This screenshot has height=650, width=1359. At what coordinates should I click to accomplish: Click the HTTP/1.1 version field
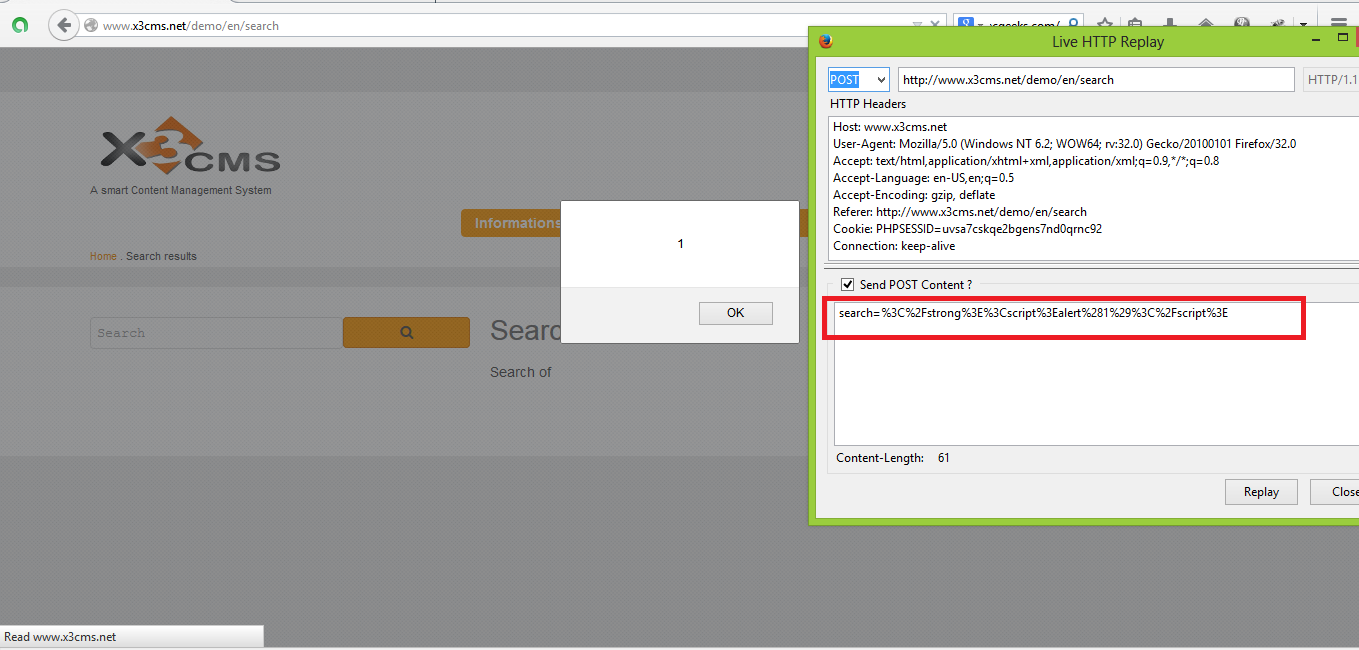tap(1332, 80)
